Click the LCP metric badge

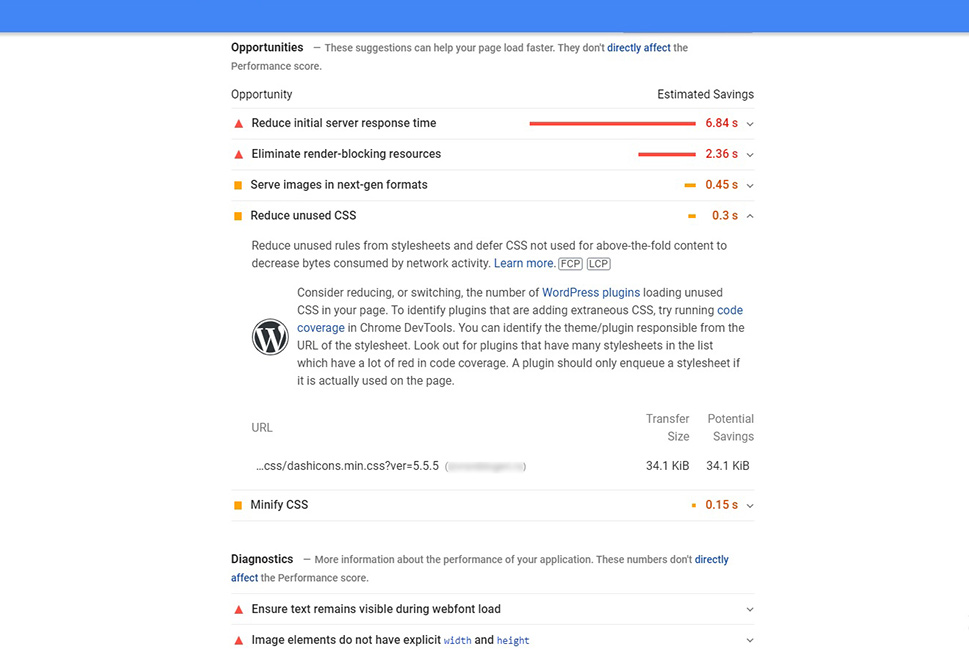pyautogui.click(x=598, y=264)
